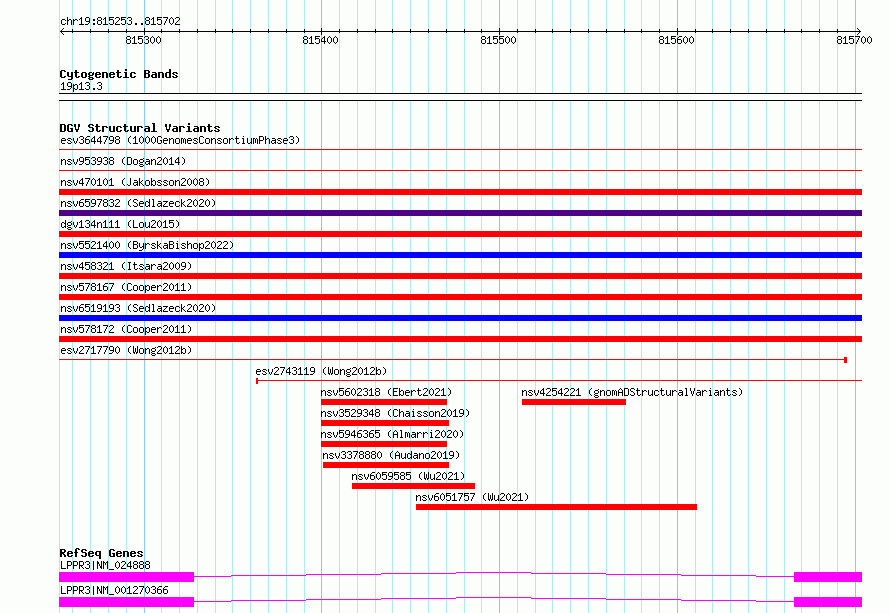Select the nsv578167 (Cooper2011) label

pyautogui.click(x=126, y=287)
